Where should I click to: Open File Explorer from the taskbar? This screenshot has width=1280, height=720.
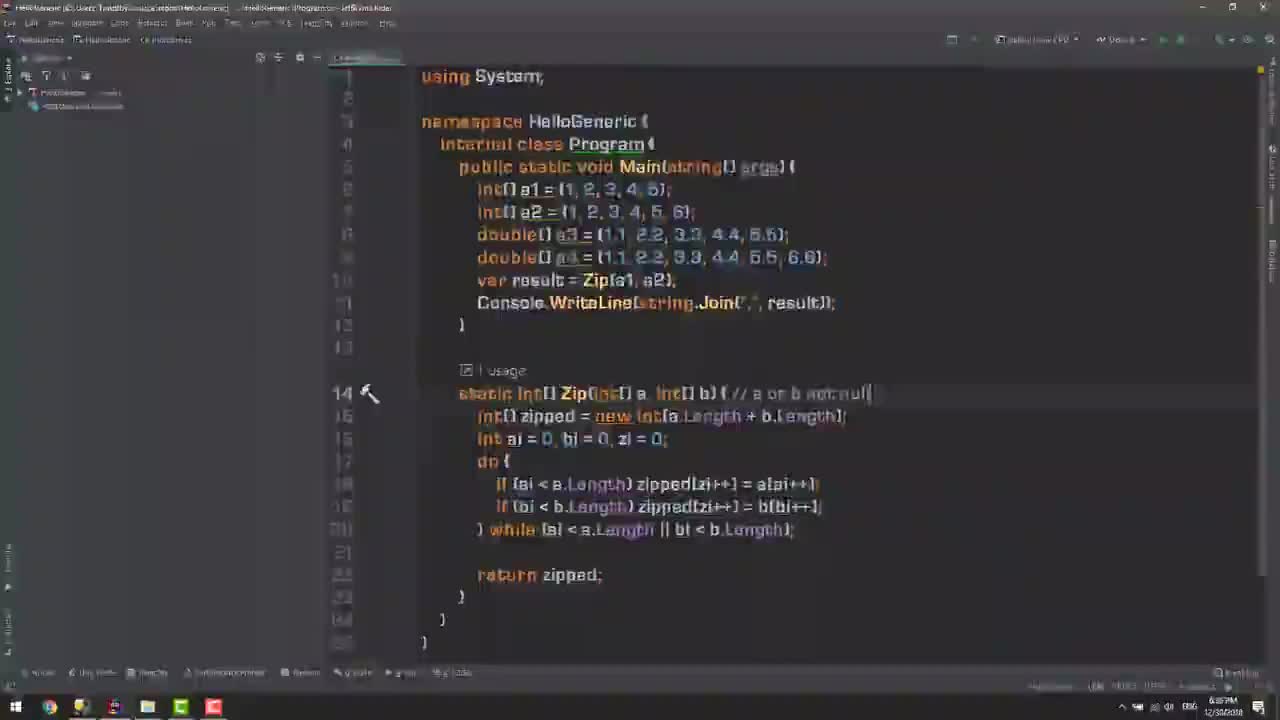point(147,708)
